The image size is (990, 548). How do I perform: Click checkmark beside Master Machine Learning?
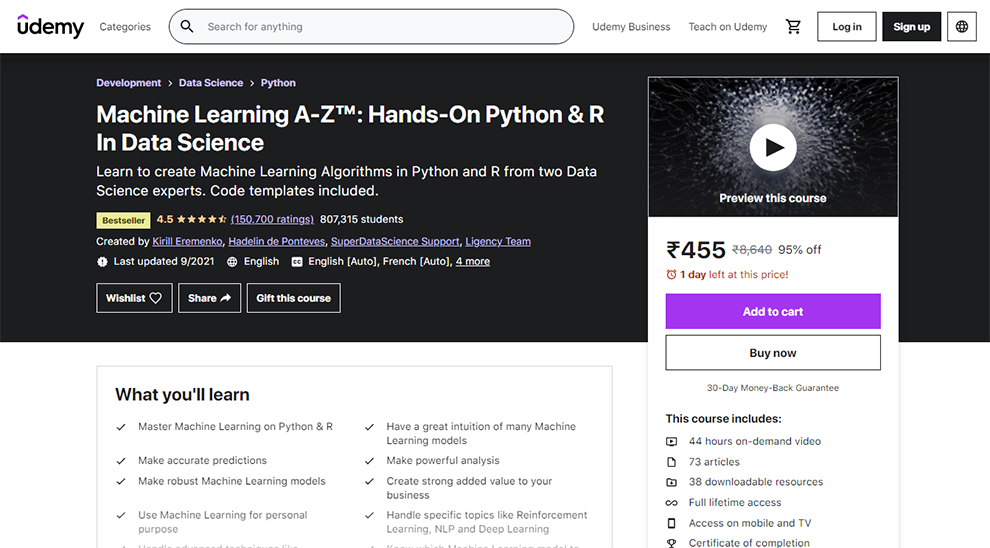[121, 427]
